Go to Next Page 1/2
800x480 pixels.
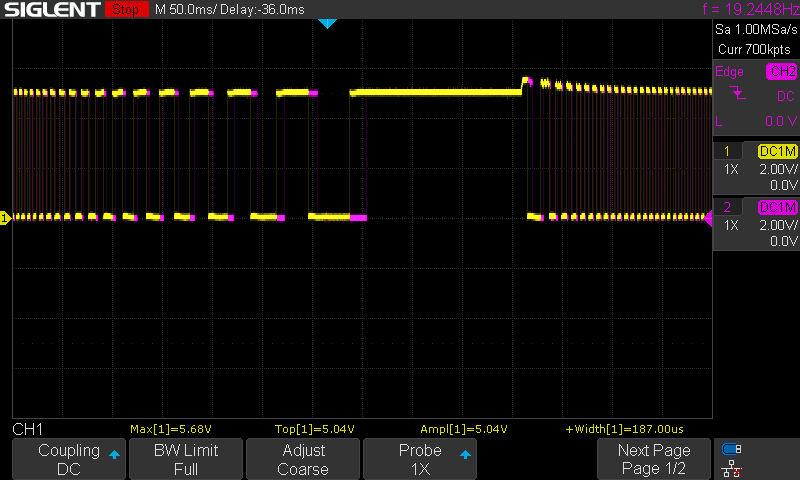(654, 459)
